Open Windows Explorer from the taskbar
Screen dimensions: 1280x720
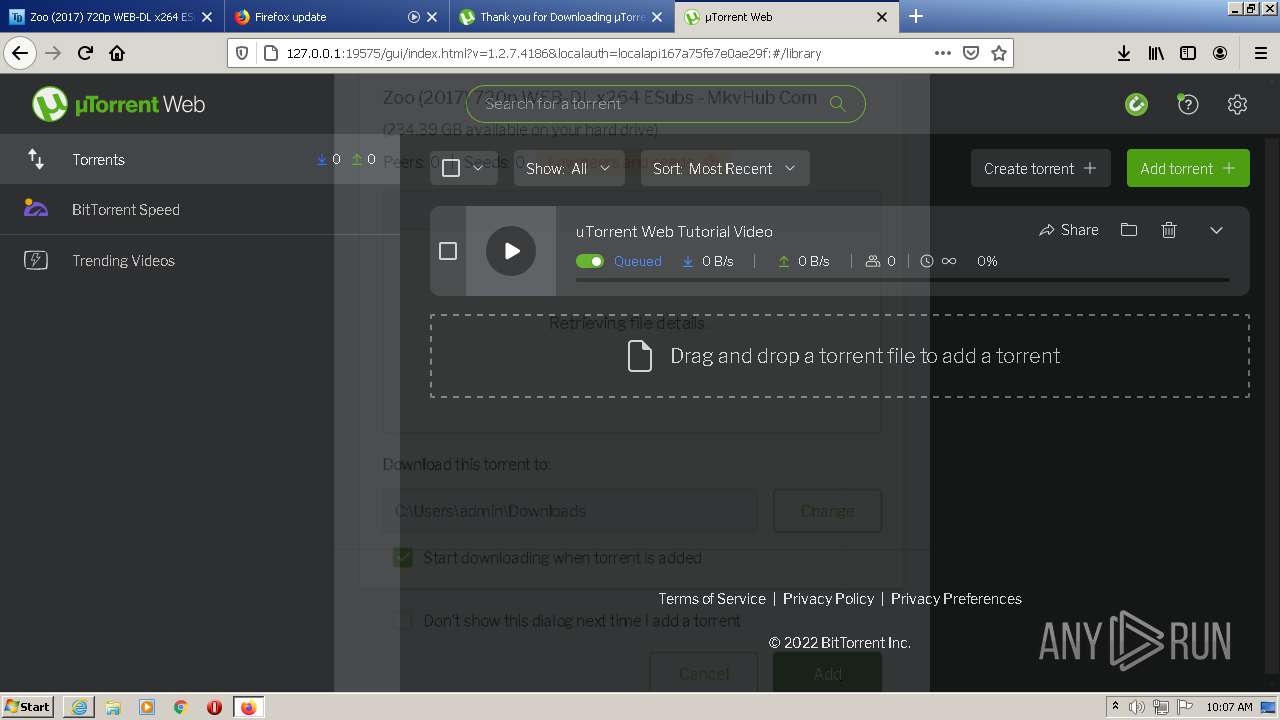click(113, 707)
